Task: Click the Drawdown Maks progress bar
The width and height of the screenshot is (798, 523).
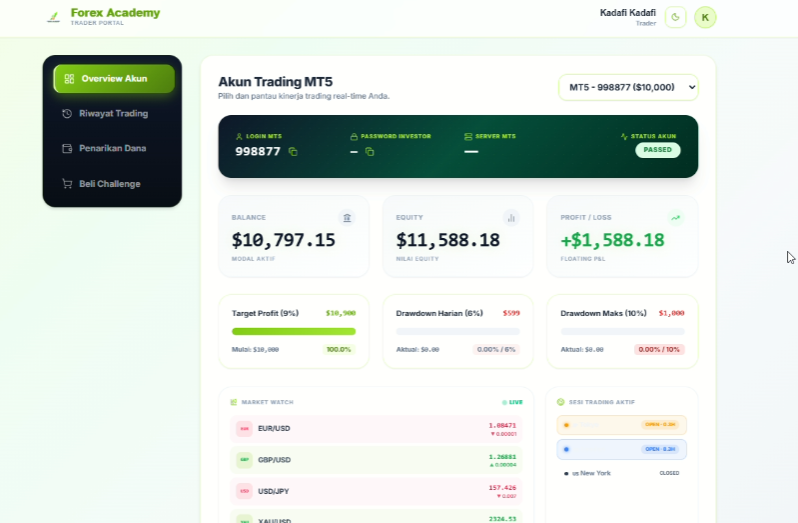Action: [622, 332]
